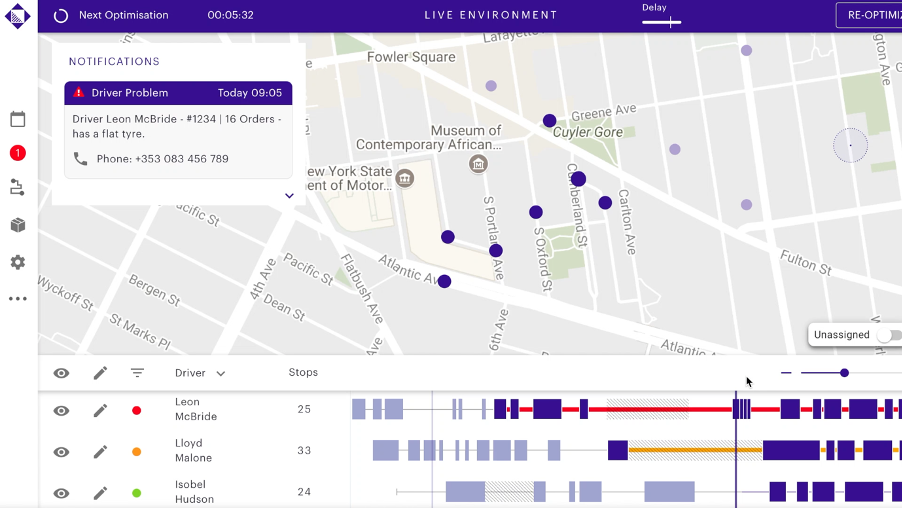The width and height of the screenshot is (902, 508).
Task: Click the app logo in the sidebar
Action: pyautogui.click(x=17, y=16)
